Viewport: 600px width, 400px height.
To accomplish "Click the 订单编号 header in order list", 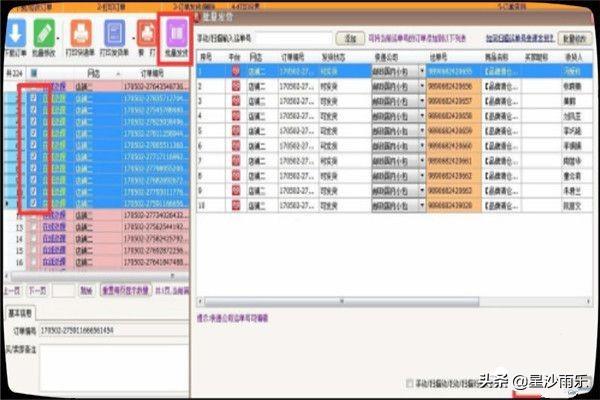I will click(153, 73).
